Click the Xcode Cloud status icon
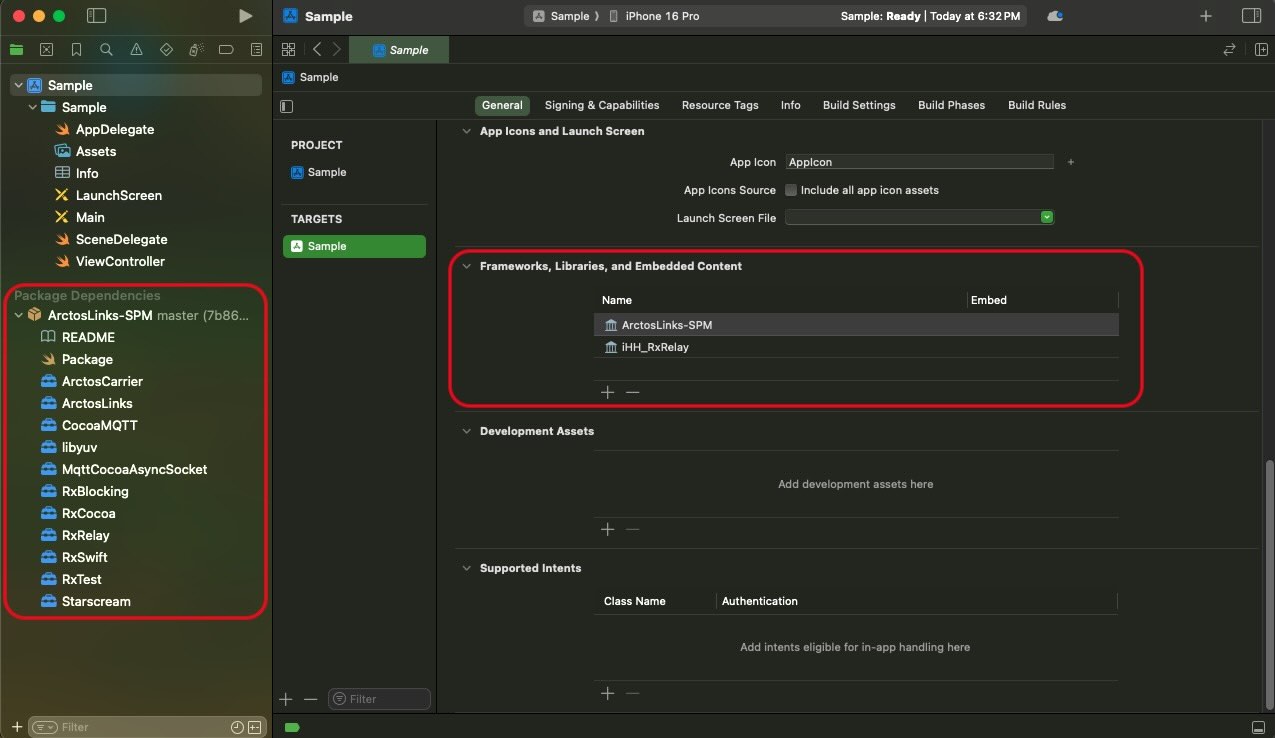The height and width of the screenshot is (738, 1275). coord(1054,16)
